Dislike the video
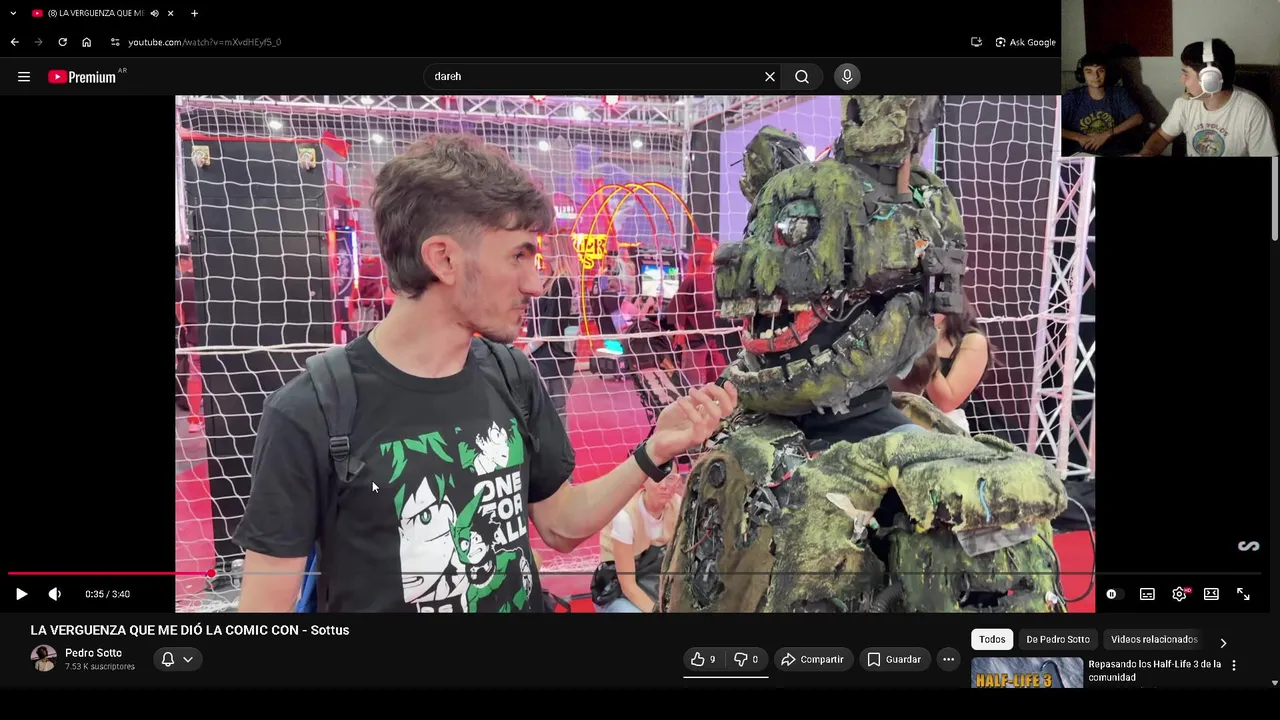The width and height of the screenshot is (1280, 720). pyautogui.click(x=747, y=659)
